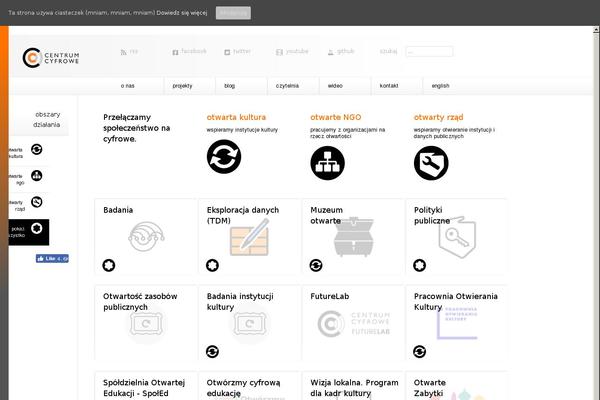Open the 'Badania' project card title
This screenshot has width=600, height=400.
point(118,210)
